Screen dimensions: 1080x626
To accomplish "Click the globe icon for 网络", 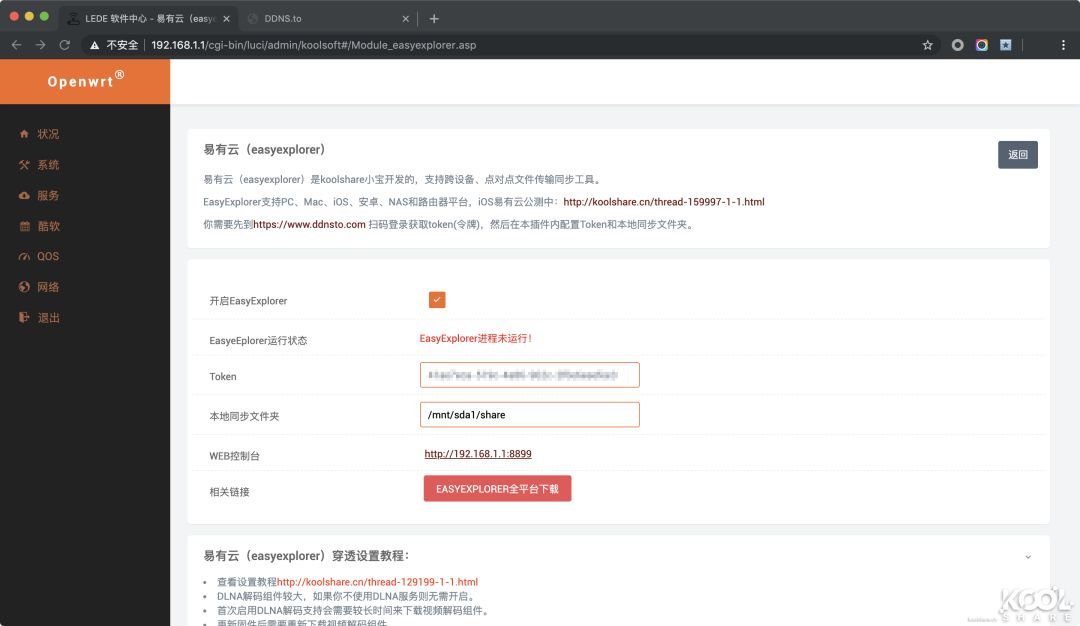I will 24,286.
